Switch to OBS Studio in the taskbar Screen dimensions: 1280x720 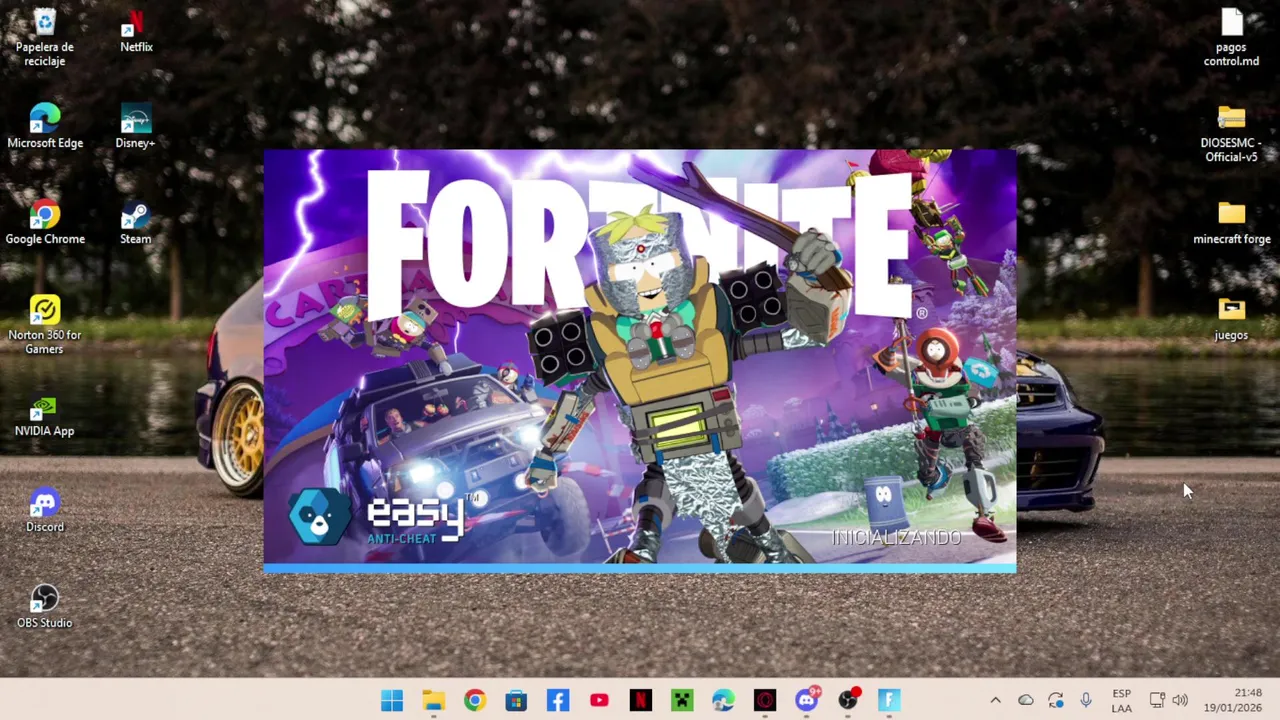(848, 700)
